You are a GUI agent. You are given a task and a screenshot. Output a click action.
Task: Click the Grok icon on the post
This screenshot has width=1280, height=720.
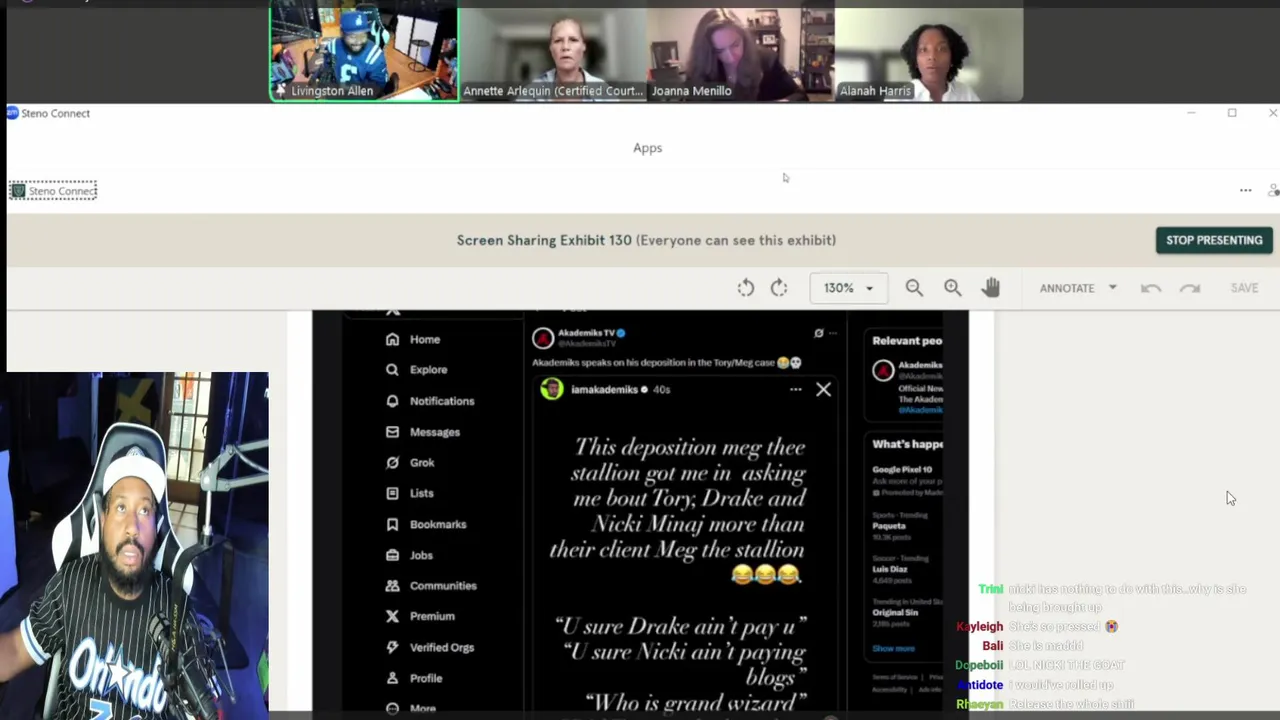coord(818,333)
